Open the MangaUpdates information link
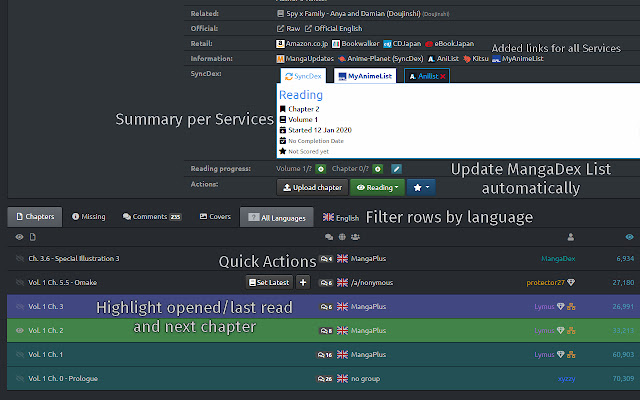 coord(309,59)
